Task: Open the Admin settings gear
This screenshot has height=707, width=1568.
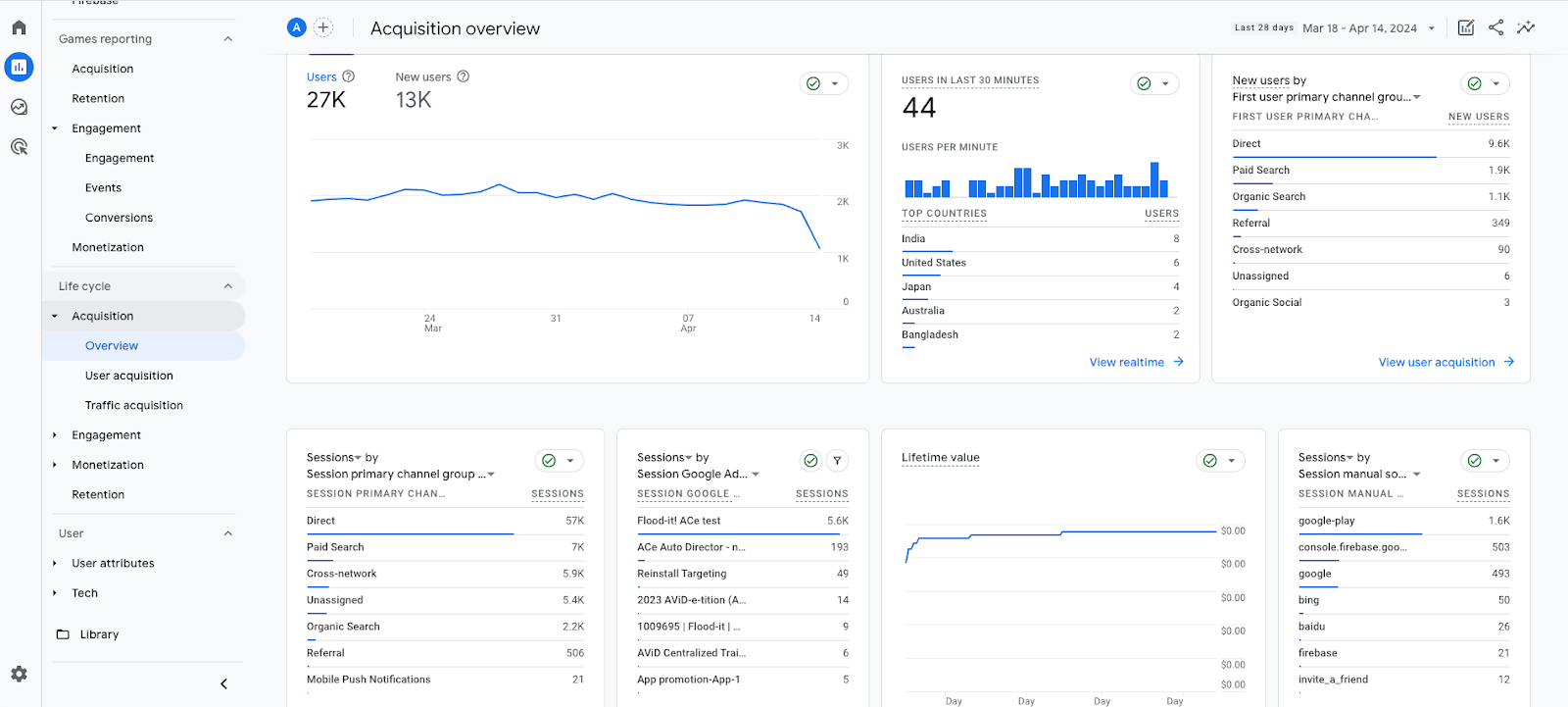Action: (19, 674)
